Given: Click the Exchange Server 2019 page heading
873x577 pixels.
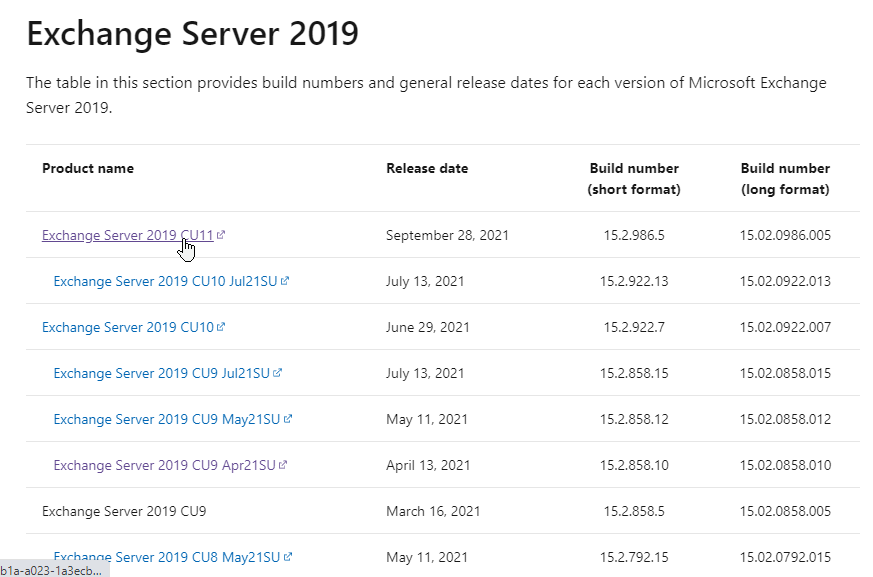Looking at the screenshot, I should (x=193, y=33).
